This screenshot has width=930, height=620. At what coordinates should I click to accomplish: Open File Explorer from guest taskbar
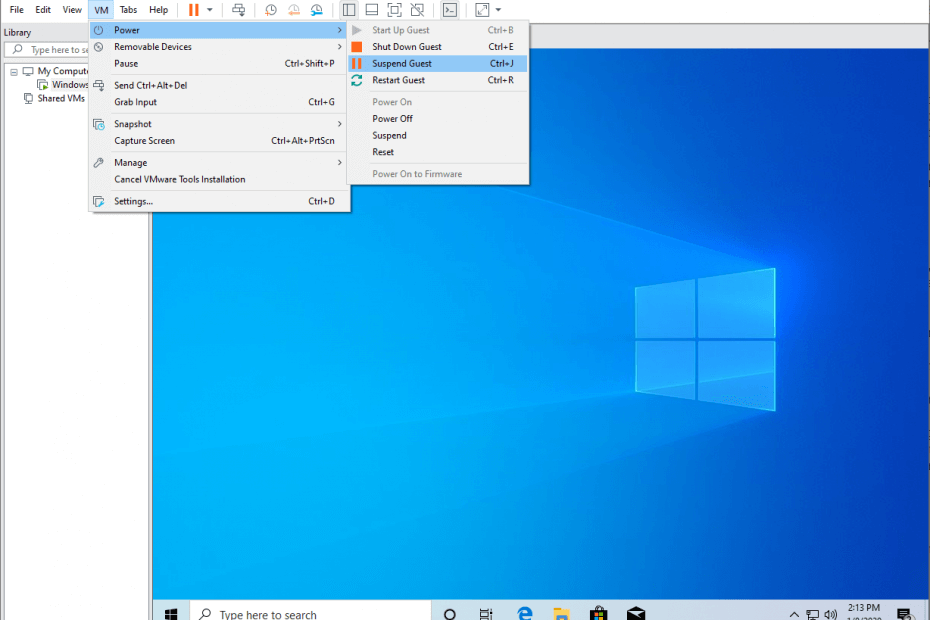click(561, 614)
